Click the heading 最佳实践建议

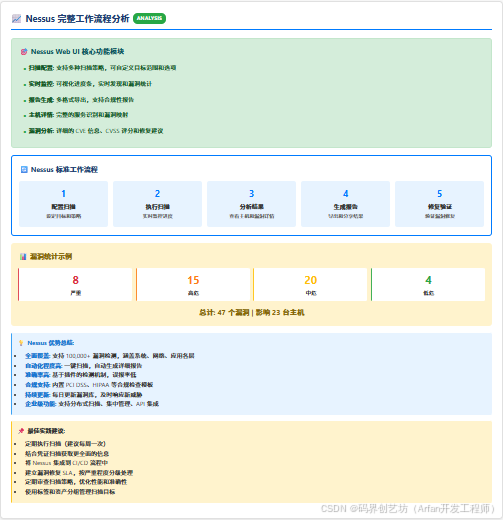(x=46, y=431)
